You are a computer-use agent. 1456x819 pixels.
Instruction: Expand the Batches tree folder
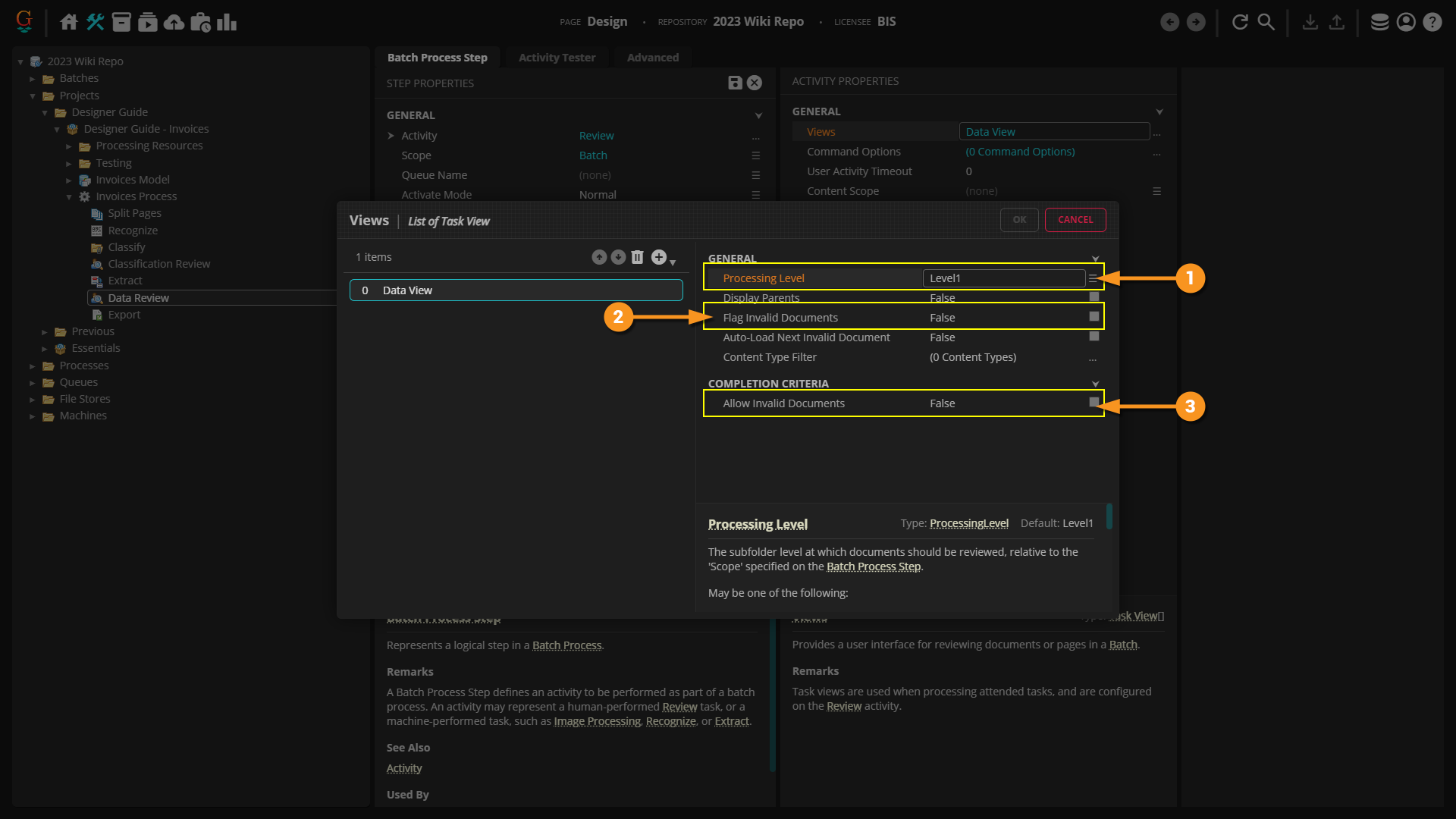[33, 79]
